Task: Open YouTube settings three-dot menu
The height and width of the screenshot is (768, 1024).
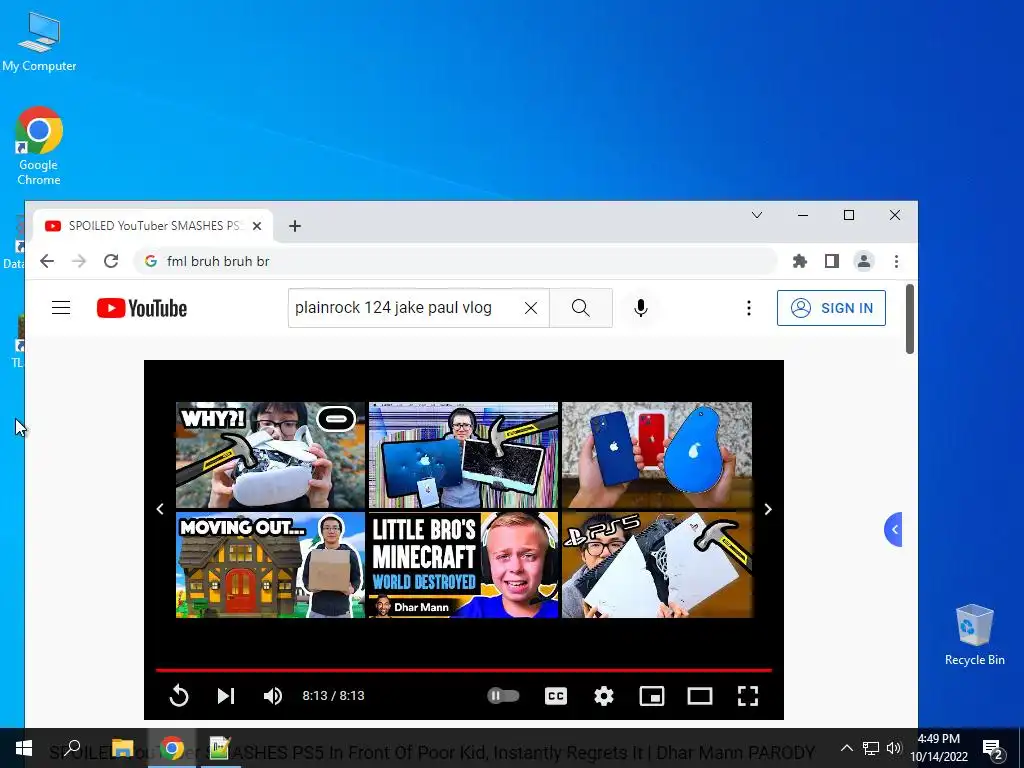Action: 748,308
